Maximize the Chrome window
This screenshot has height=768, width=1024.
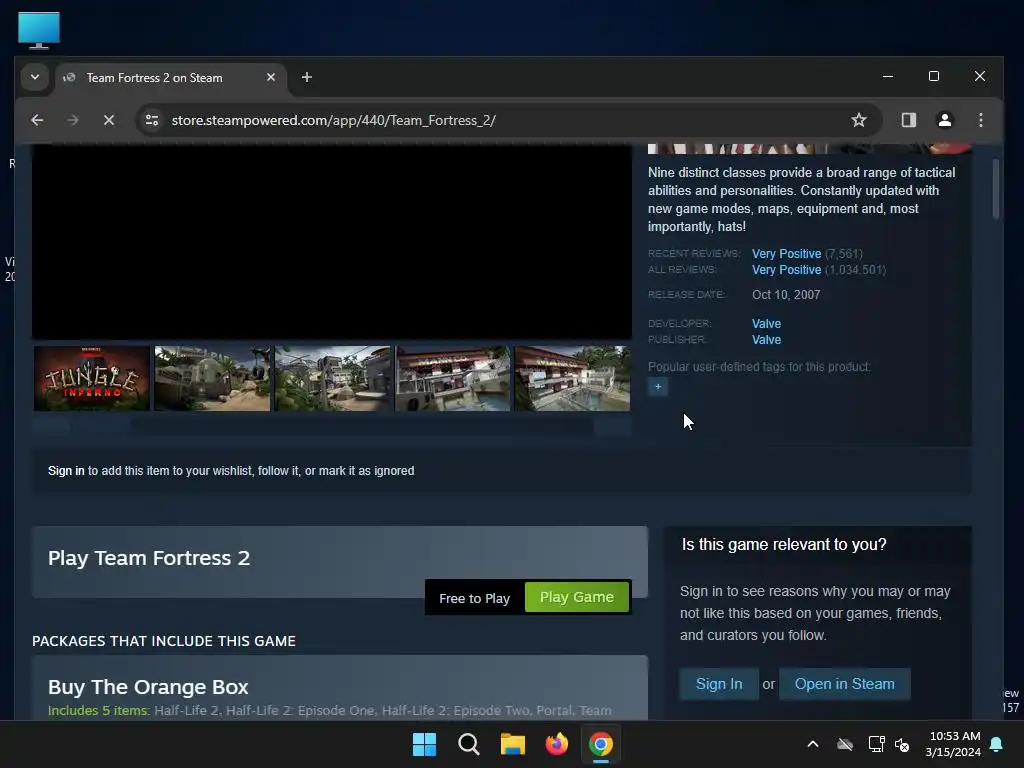[934, 76]
